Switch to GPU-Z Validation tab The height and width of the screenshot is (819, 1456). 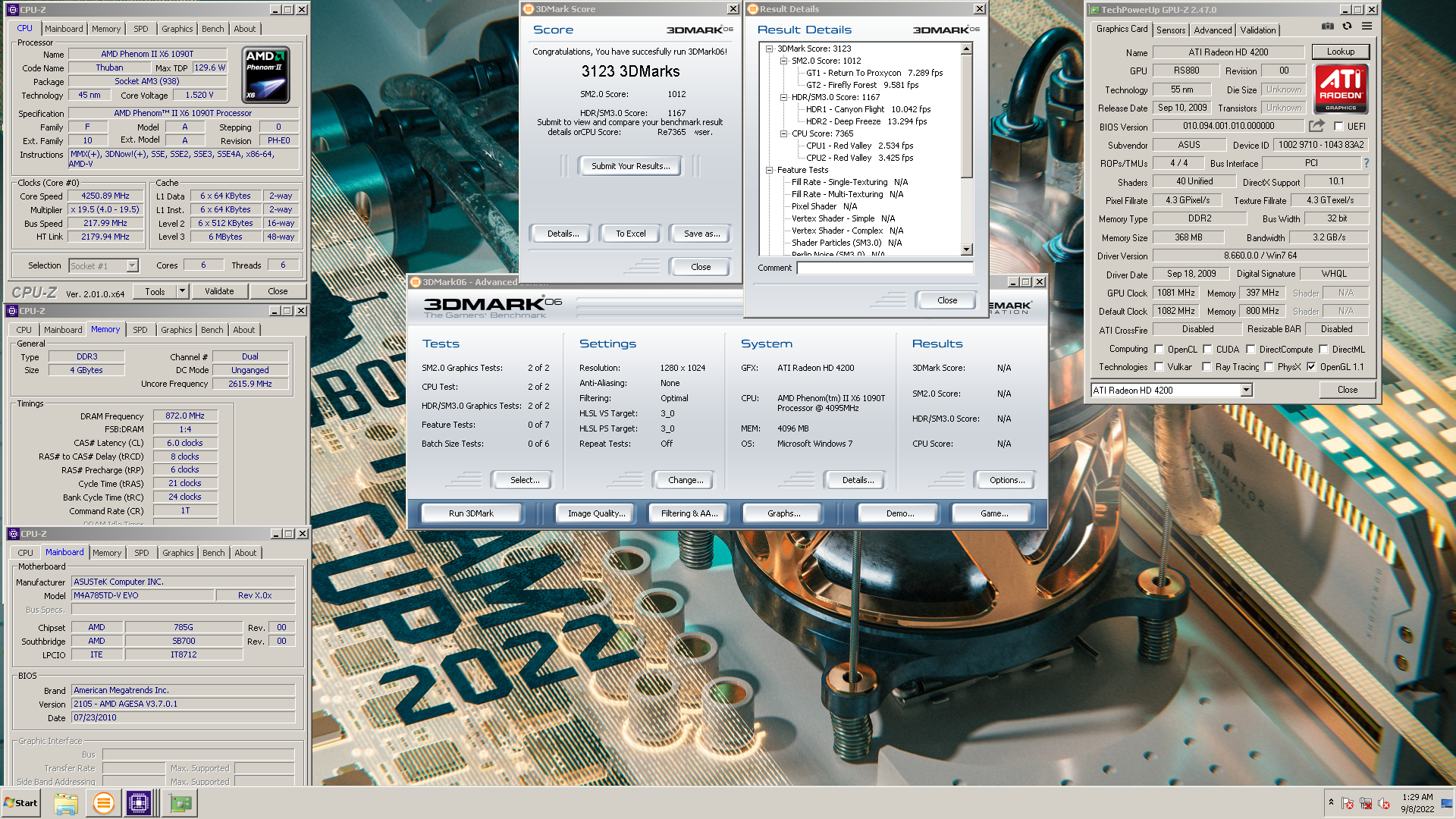coord(1257,30)
